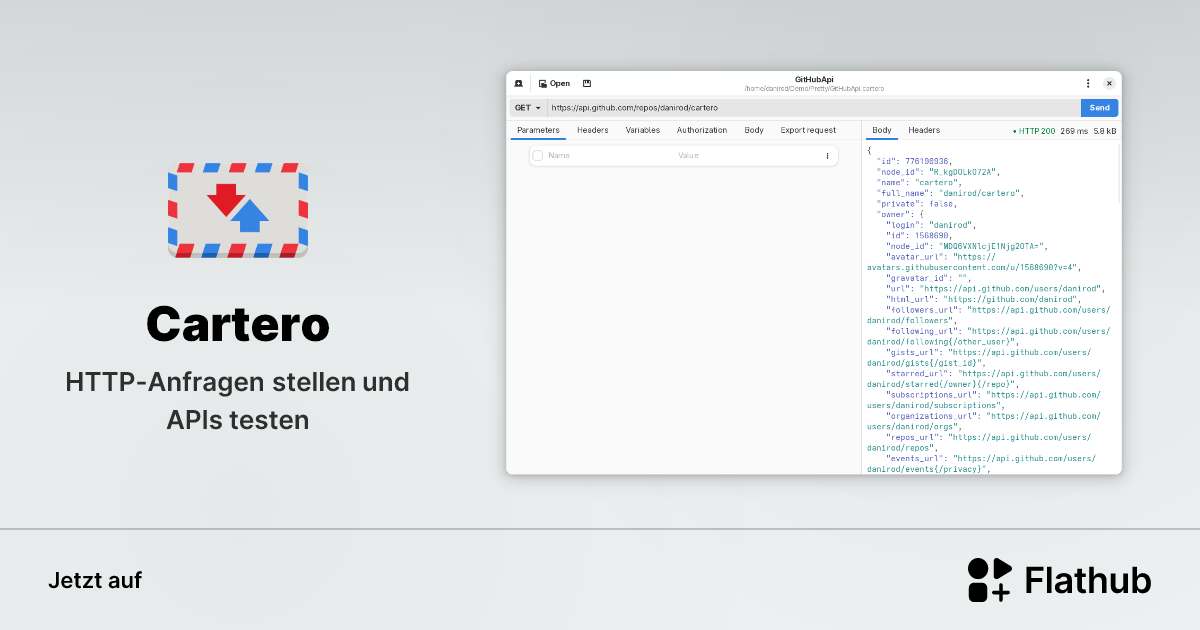
Task: Open the three-dot menu in the window header
Action: (x=1088, y=83)
